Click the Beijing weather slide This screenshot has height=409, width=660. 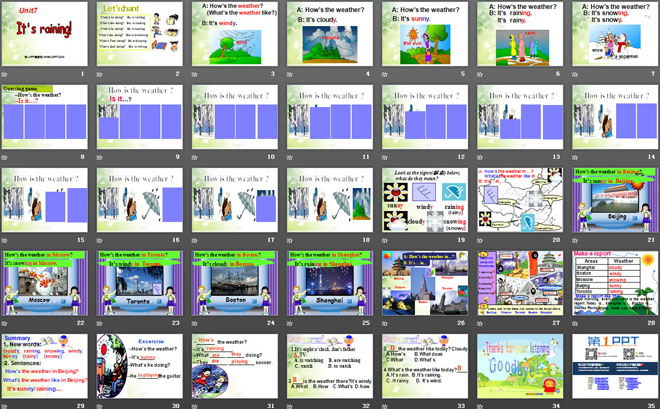[x=612, y=200]
